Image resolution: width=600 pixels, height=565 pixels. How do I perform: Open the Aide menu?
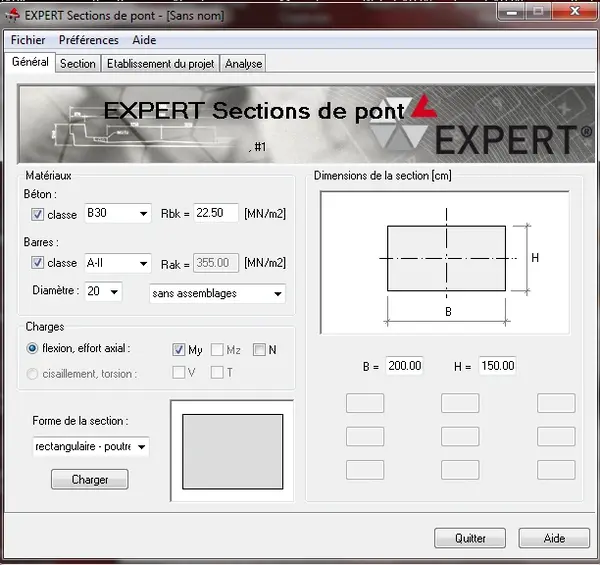pyautogui.click(x=144, y=40)
